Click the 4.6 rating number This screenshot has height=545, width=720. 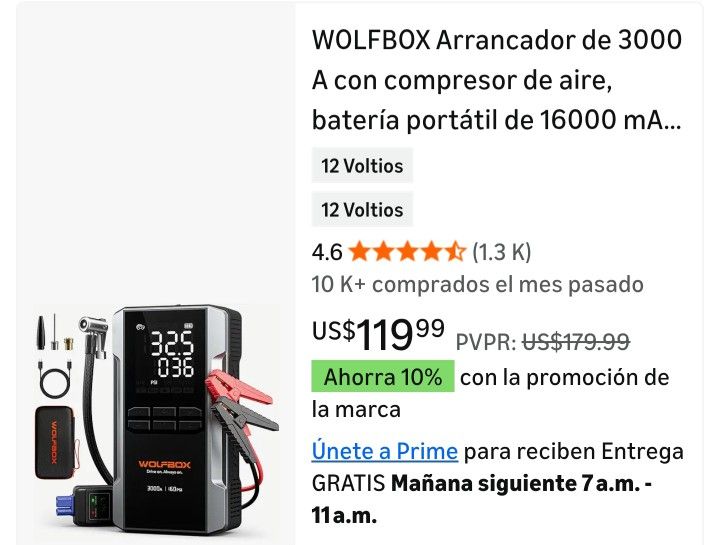[327, 252]
